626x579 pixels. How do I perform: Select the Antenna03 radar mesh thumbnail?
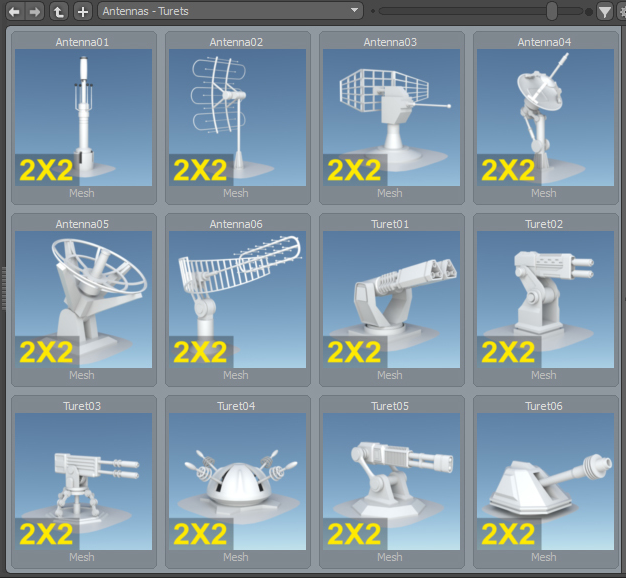click(x=391, y=117)
